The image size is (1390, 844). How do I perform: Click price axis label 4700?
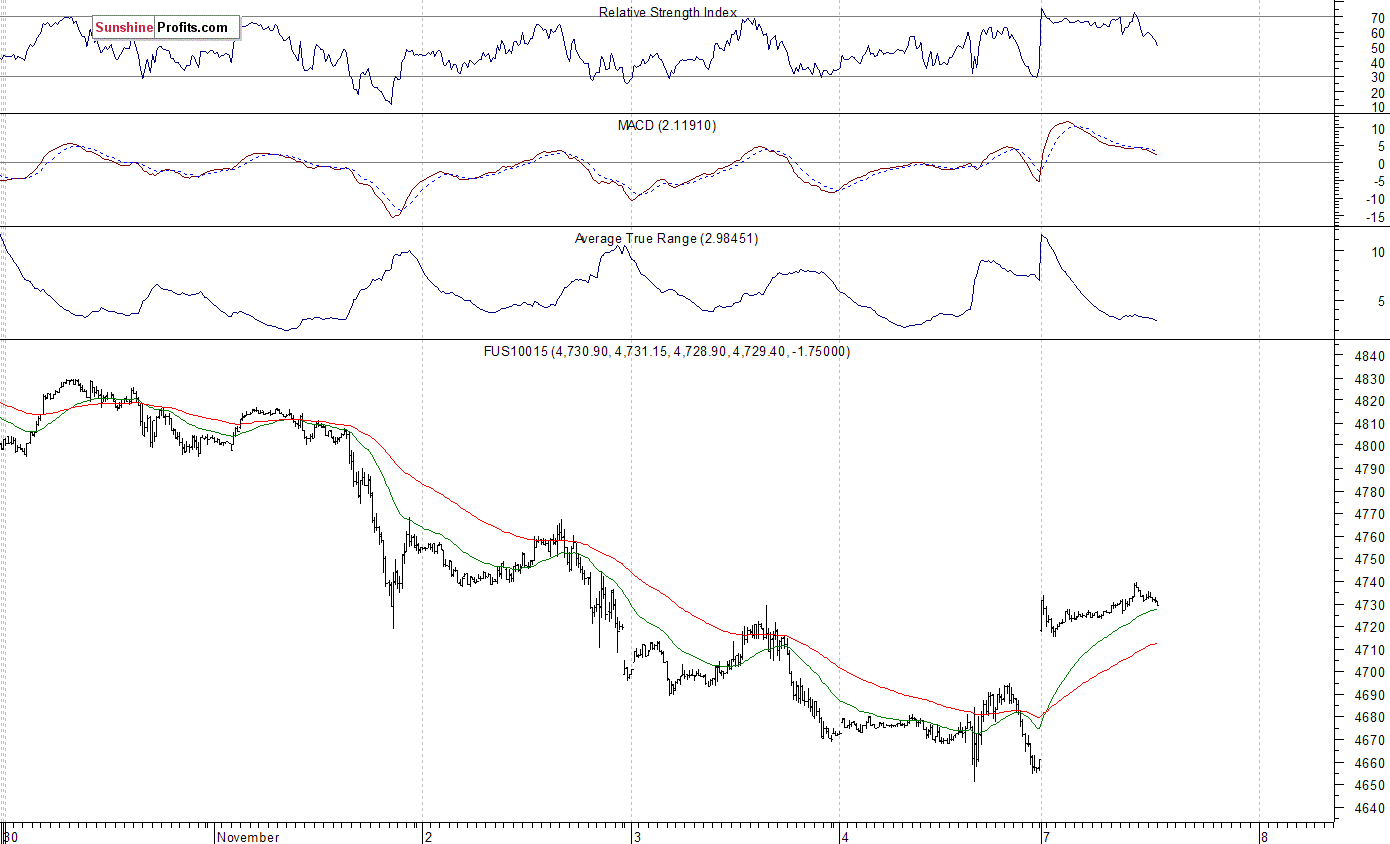click(1371, 673)
